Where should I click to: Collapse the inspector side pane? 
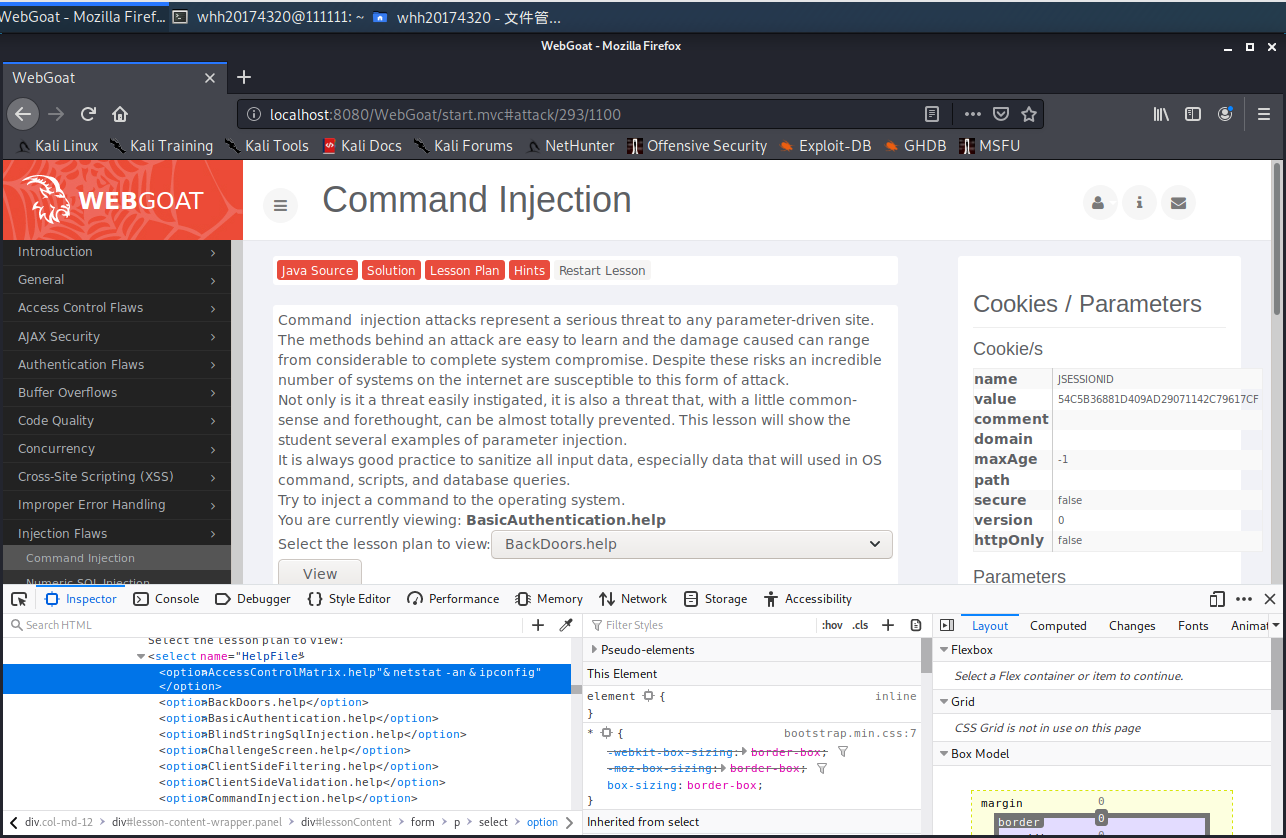pos(947,625)
